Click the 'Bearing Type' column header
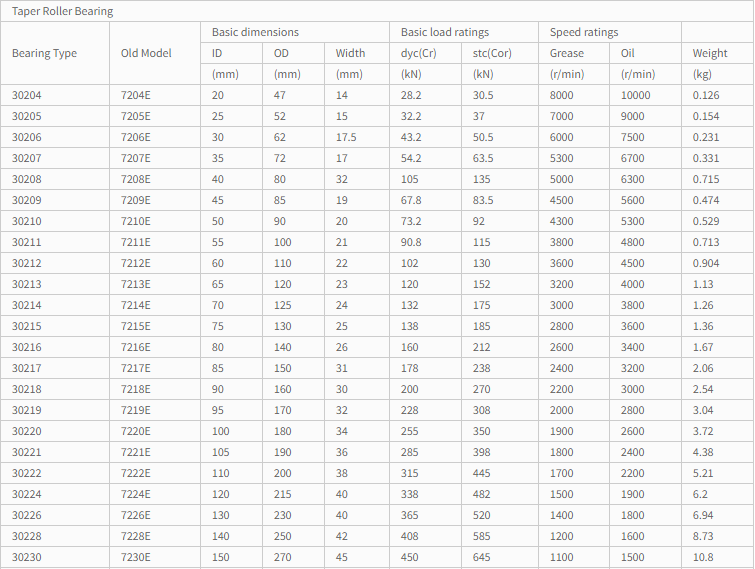755x569 pixels. (x=44, y=53)
